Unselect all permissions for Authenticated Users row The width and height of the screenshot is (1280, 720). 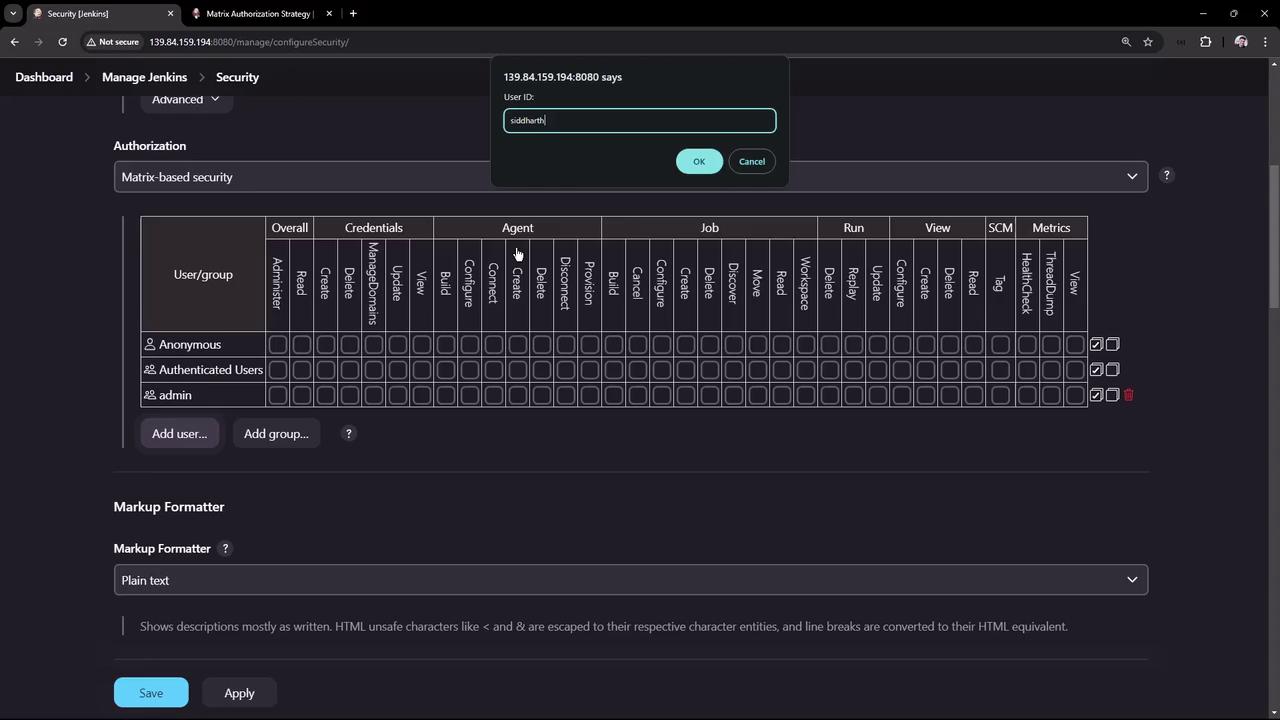click(x=1112, y=370)
